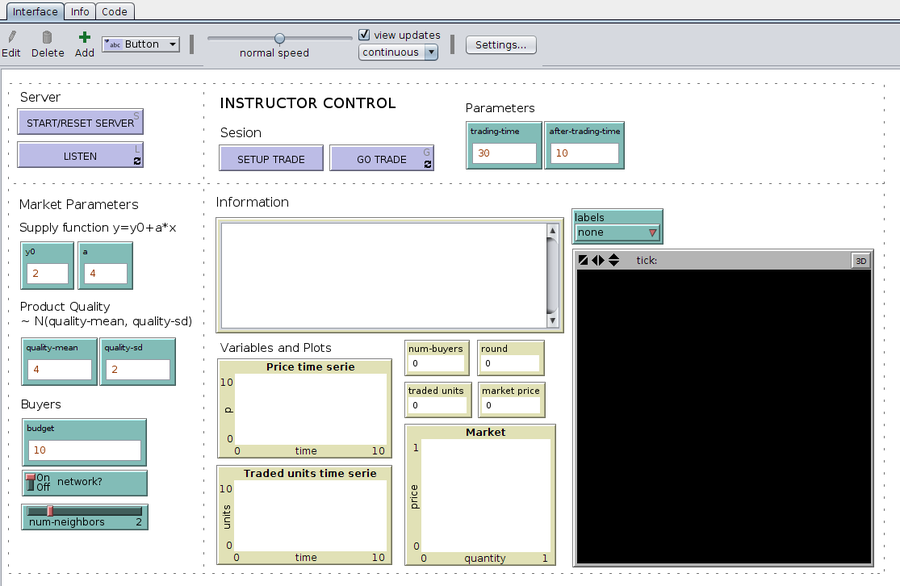Change the continuous update mode dropdown
Screen dimensions: 900x586
pos(398,51)
